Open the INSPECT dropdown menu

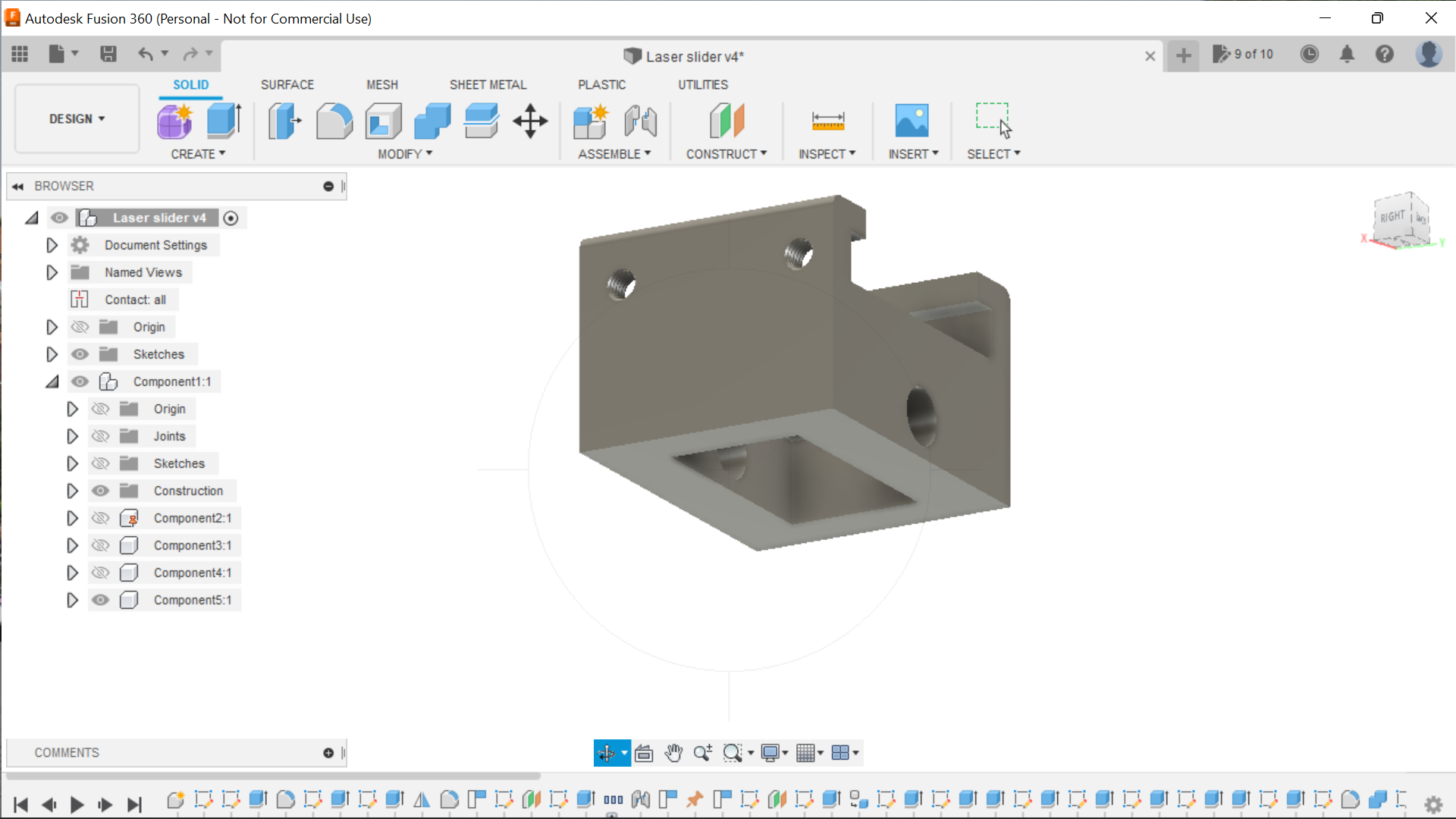827,154
